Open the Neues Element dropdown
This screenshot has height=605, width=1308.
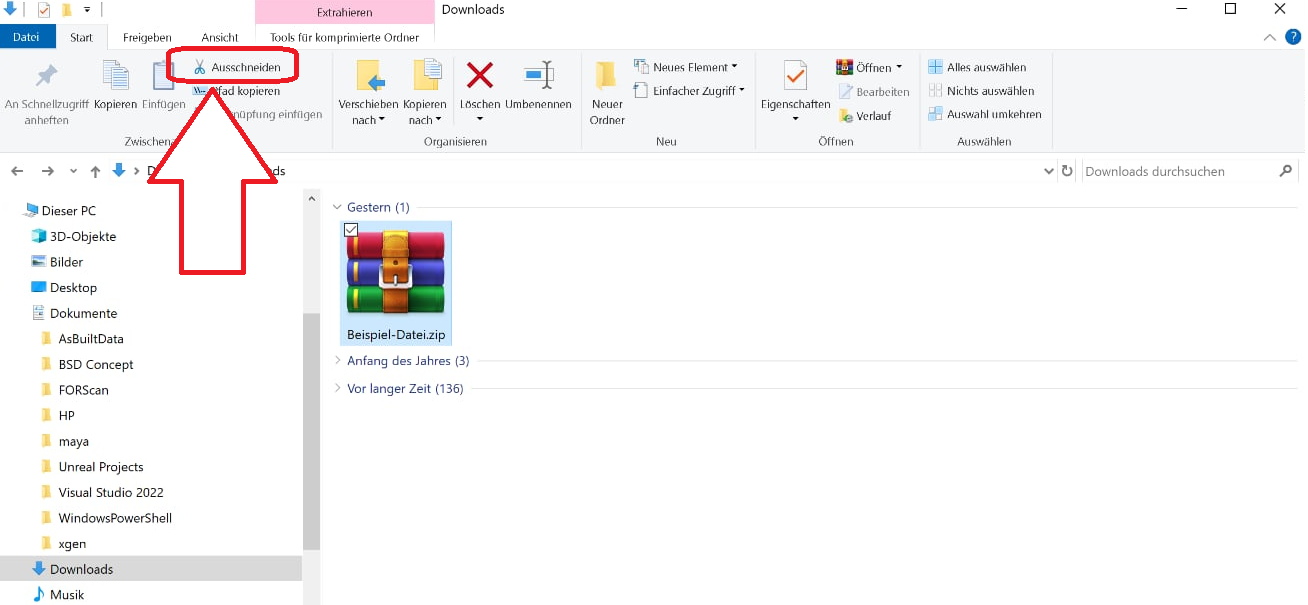point(690,67)
